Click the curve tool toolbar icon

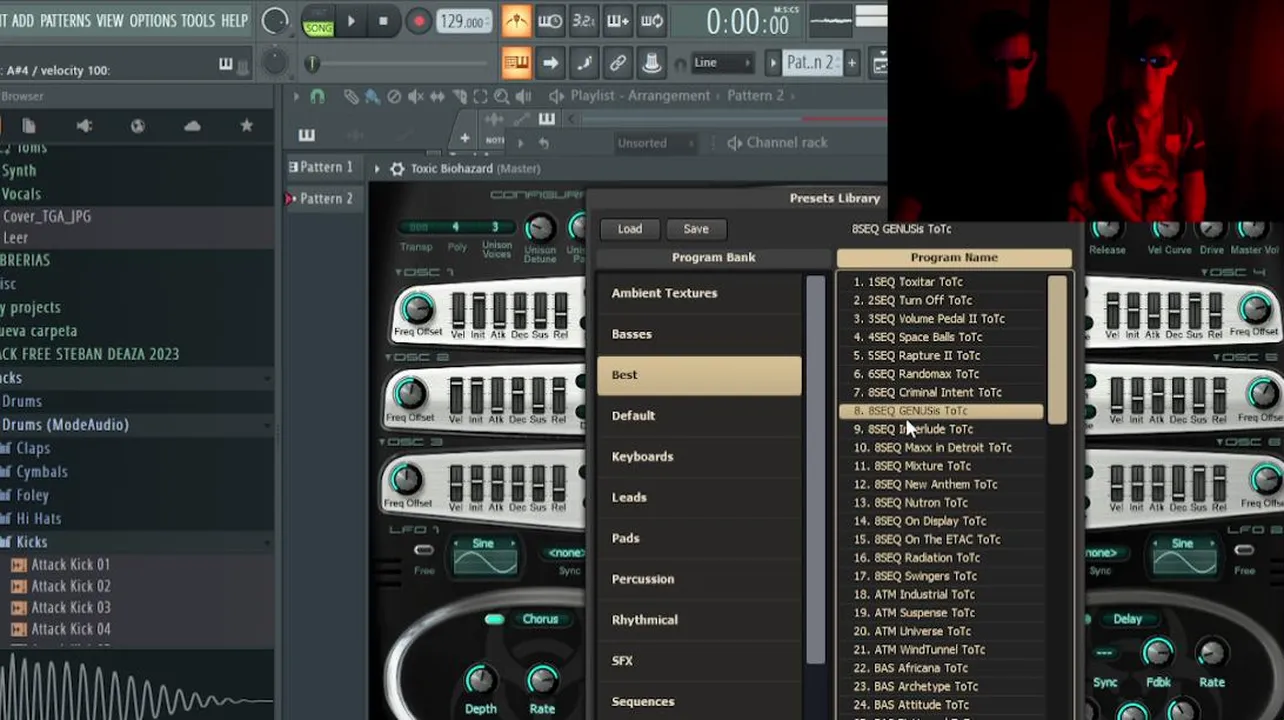click(584, 63)
